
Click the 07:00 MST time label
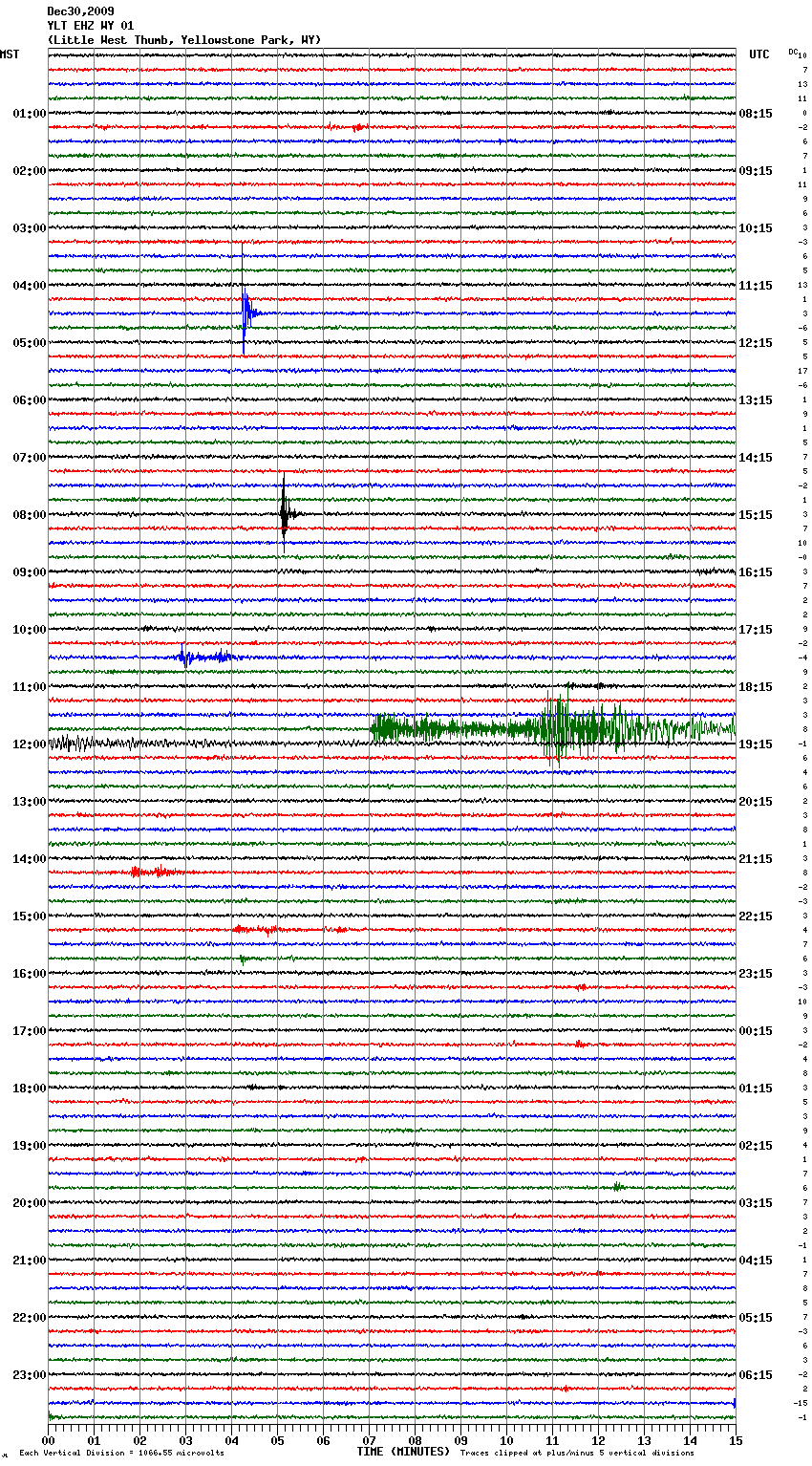(29, 458)
